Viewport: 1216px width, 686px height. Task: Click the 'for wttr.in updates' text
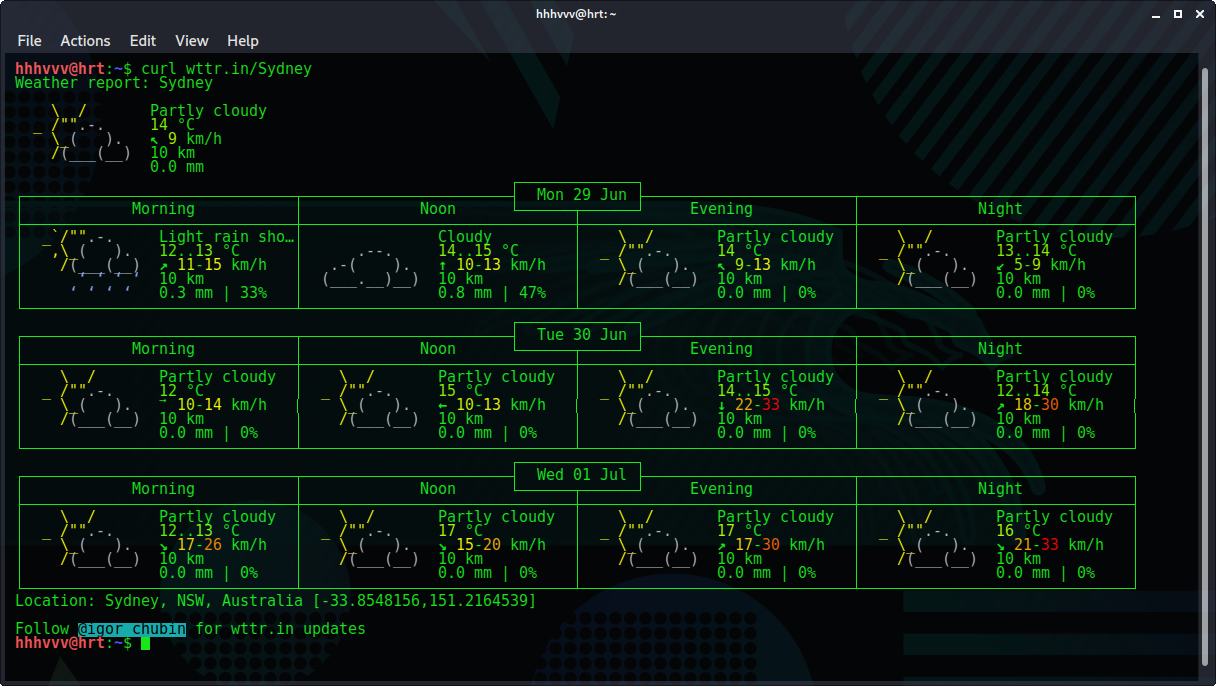pyautogui.click(x=280, y=629)
